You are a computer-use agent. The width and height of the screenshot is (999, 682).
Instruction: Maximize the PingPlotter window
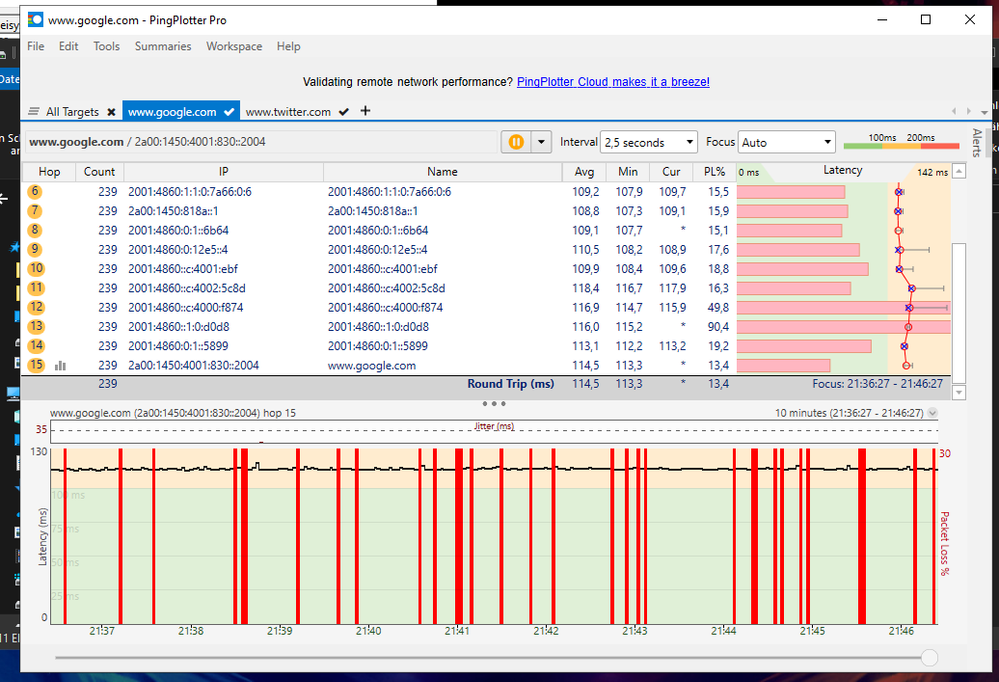point(926,20)
